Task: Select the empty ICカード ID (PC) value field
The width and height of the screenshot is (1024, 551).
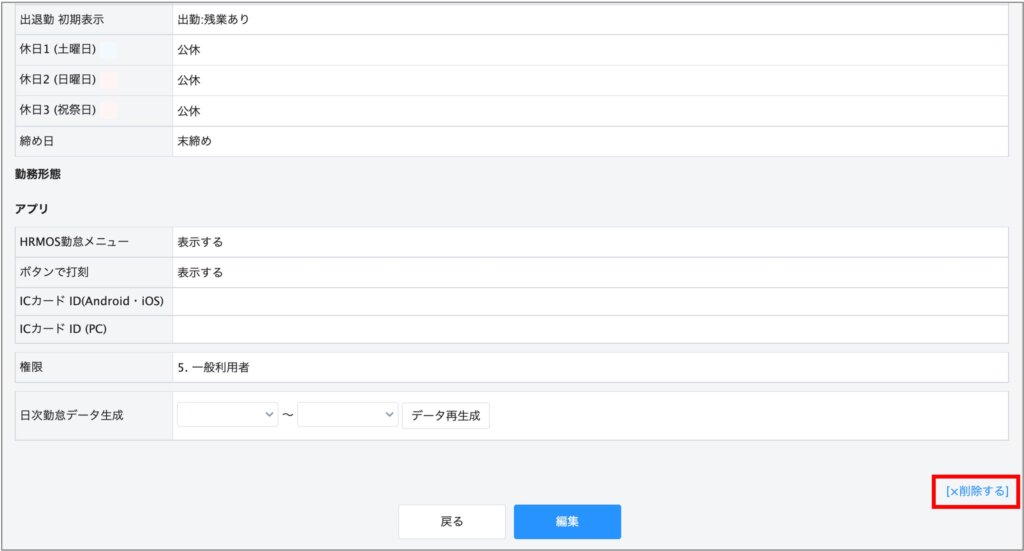Action: 589,329
